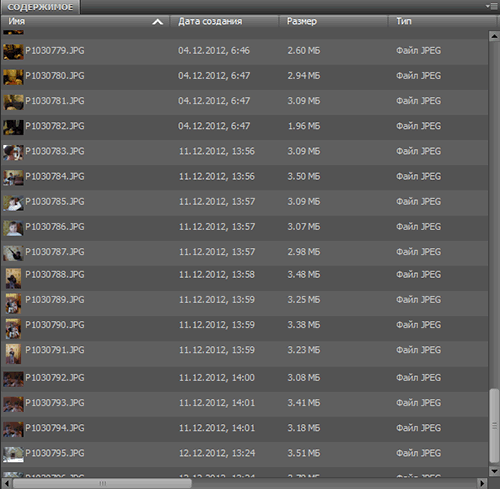This screenshot has height=489, width=500.
Task: Select file named P1030781.JPG
Action: (55, 101)
